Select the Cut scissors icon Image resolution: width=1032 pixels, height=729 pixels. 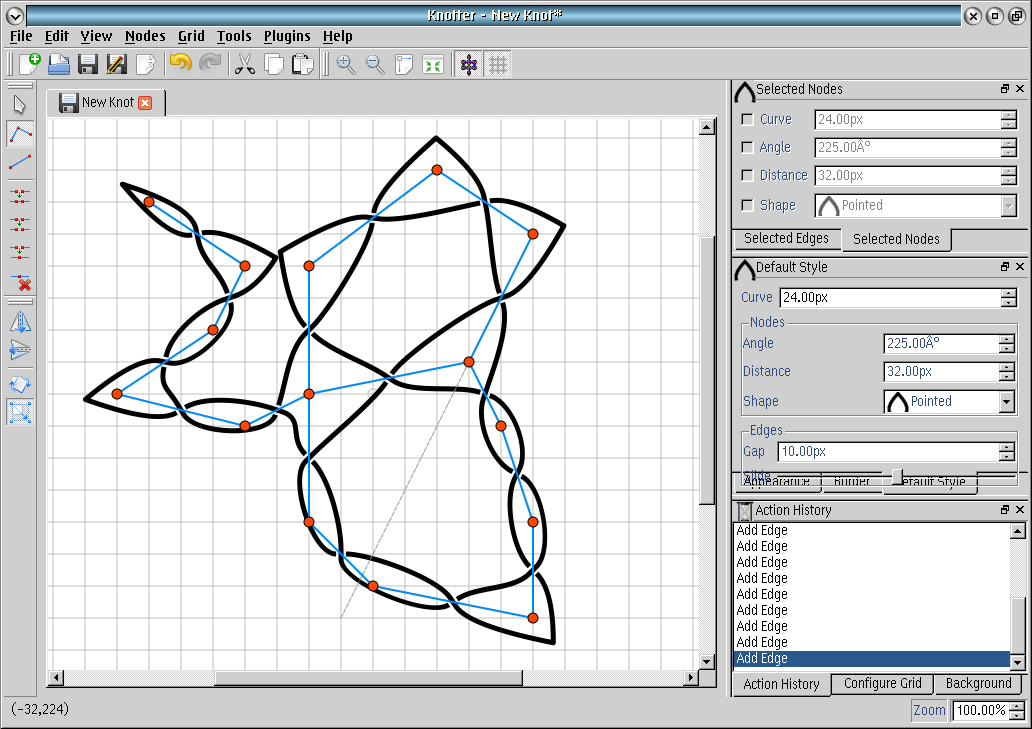[x=244, y=64]
